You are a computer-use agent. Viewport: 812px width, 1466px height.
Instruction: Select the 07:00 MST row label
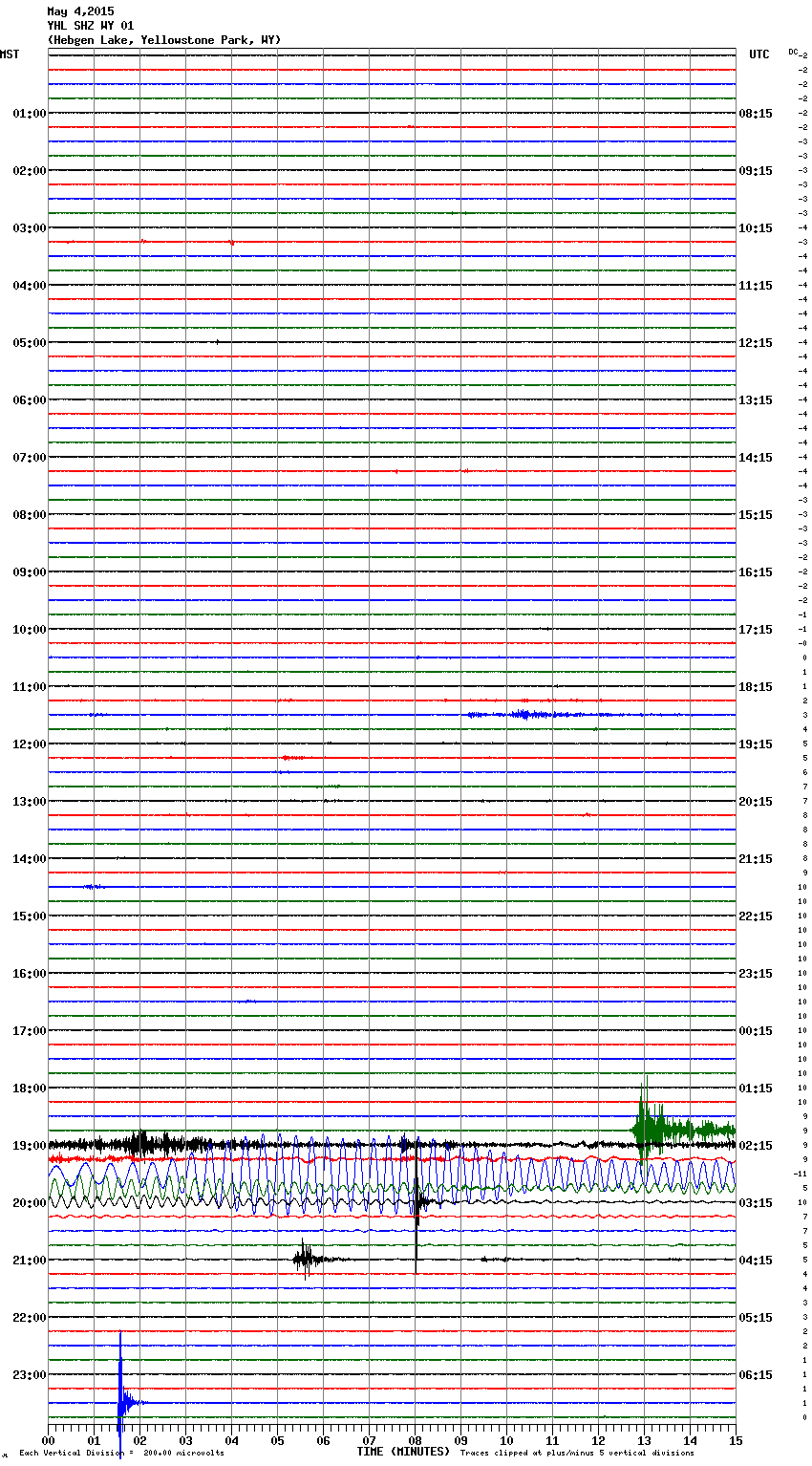tap(30, 458)
